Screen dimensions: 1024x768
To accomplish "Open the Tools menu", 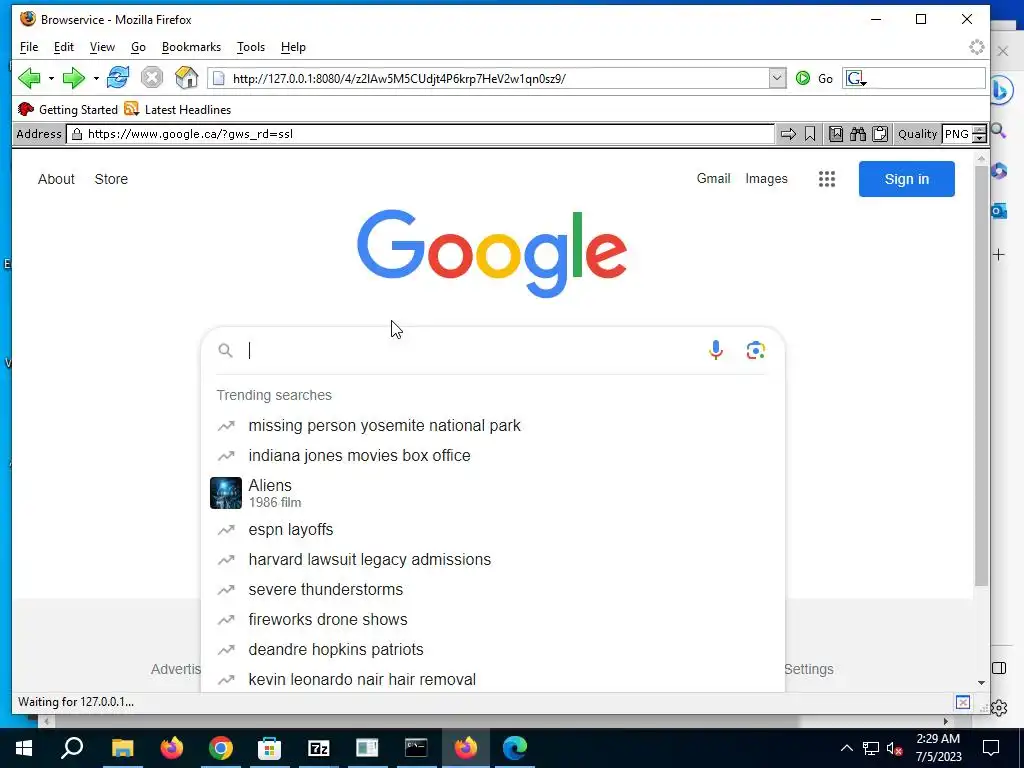I will 251,47.
